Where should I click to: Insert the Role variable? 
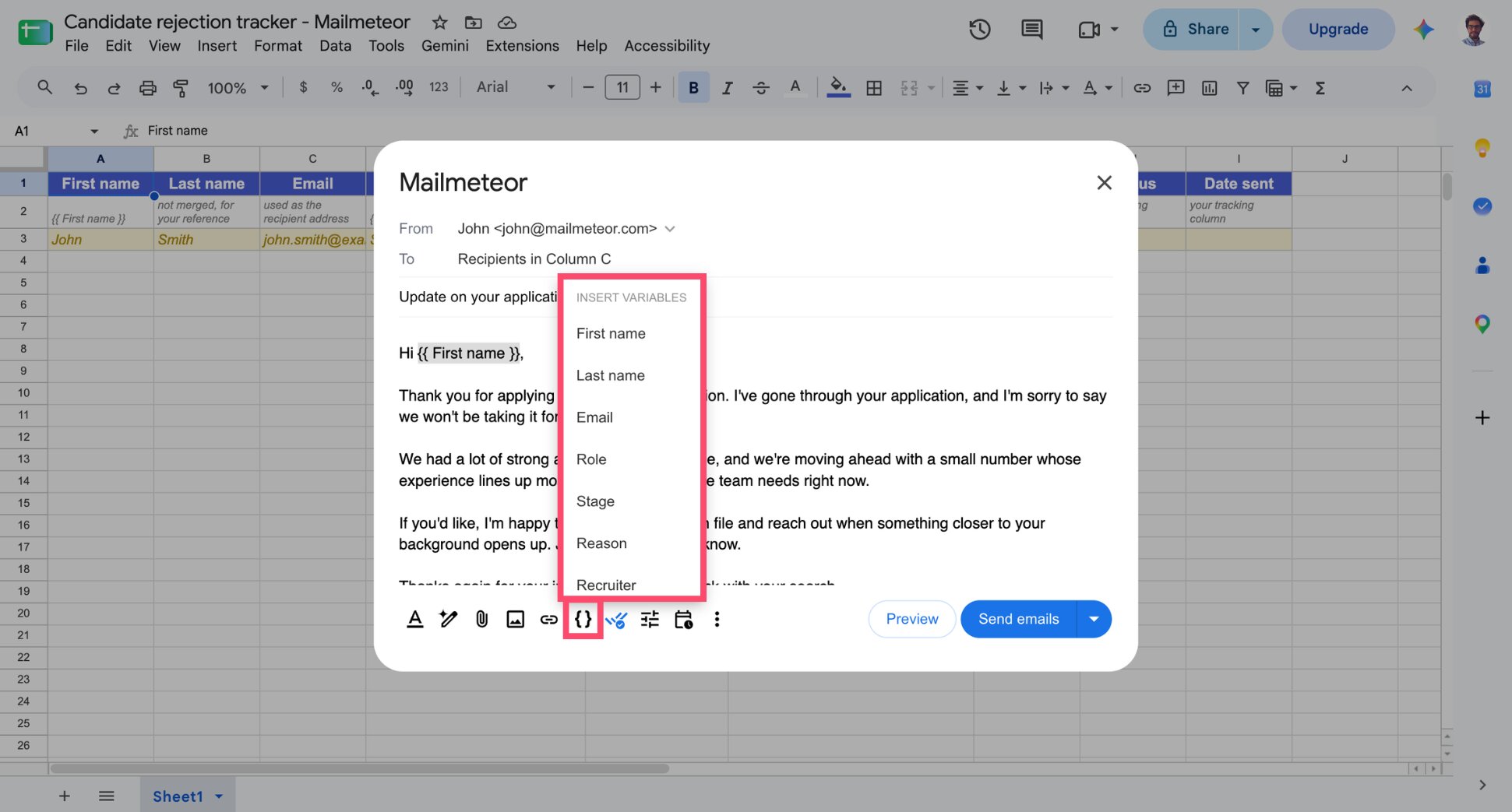click(591, 459)
